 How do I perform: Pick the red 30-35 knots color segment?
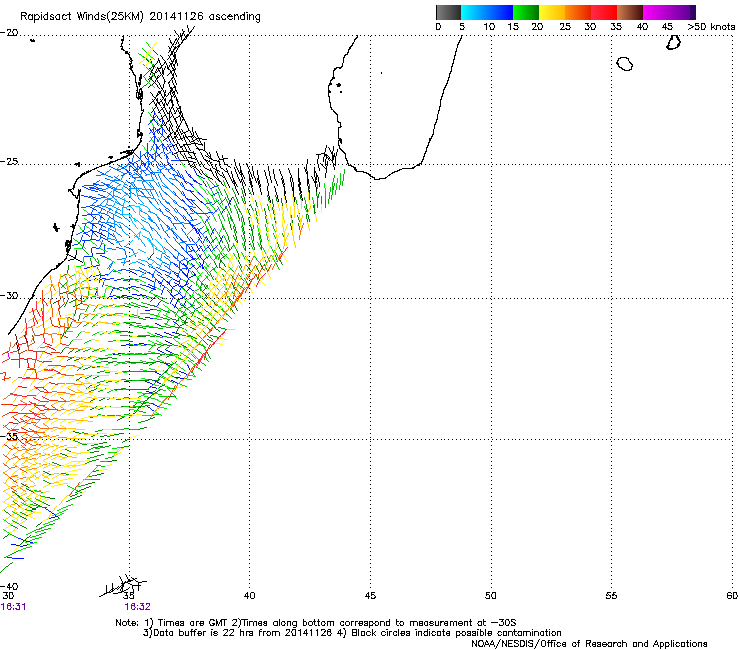pyautogui.click(x=604, y=12)
